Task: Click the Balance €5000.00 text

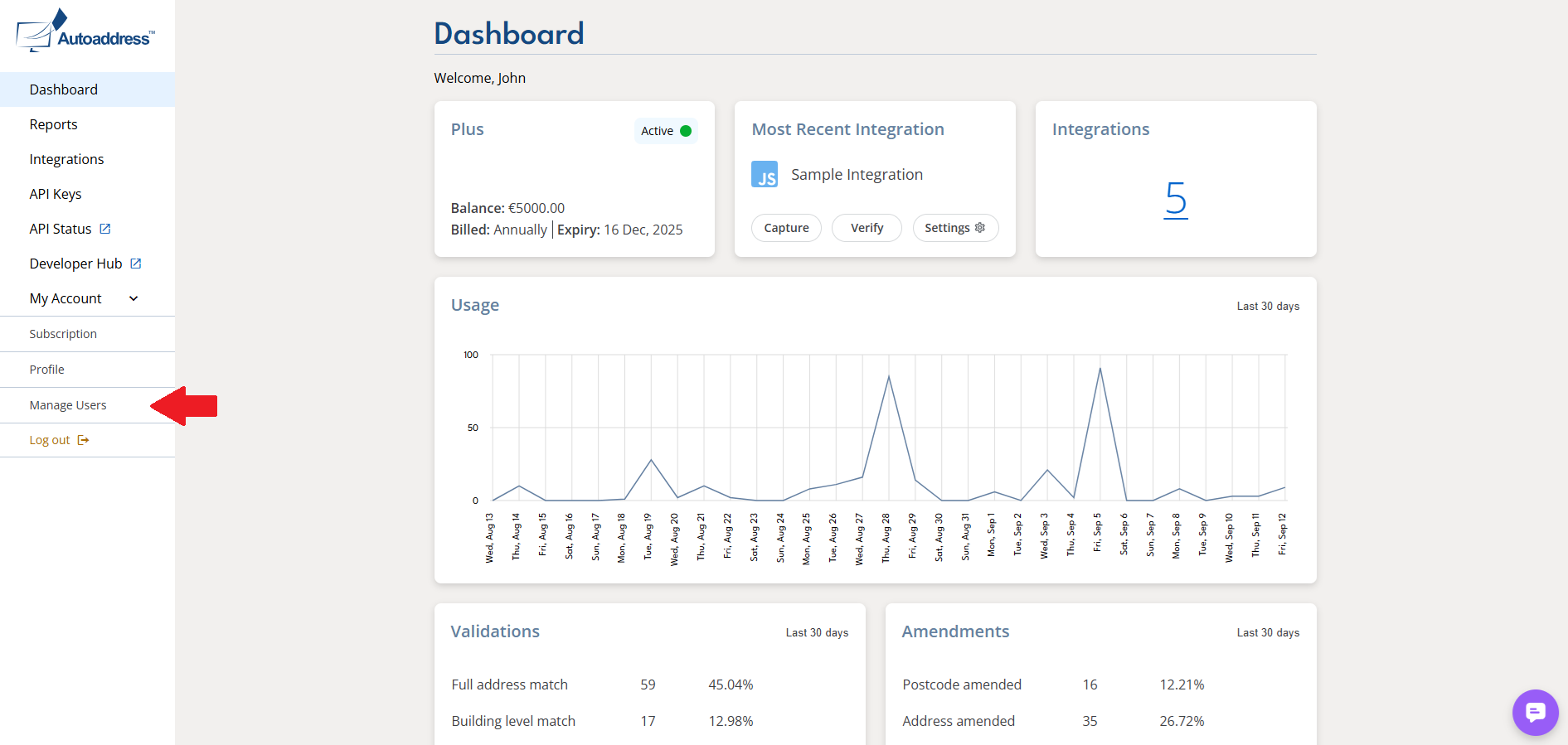Action: (507, 208)
